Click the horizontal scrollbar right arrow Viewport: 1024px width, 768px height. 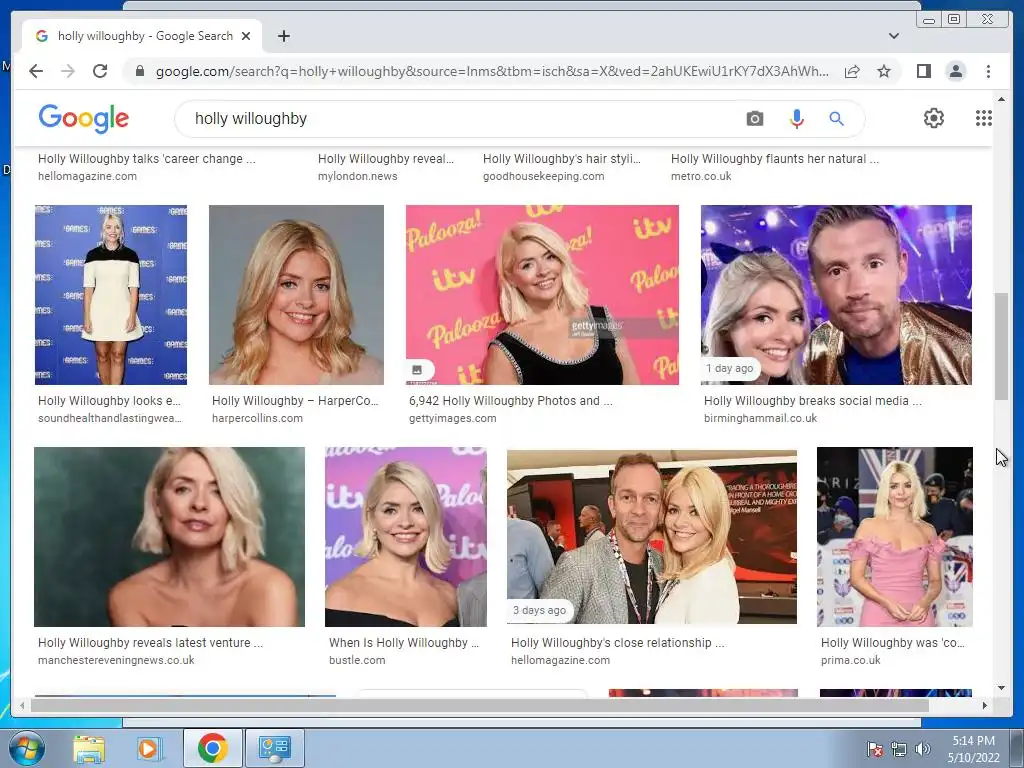click(985, 705)
